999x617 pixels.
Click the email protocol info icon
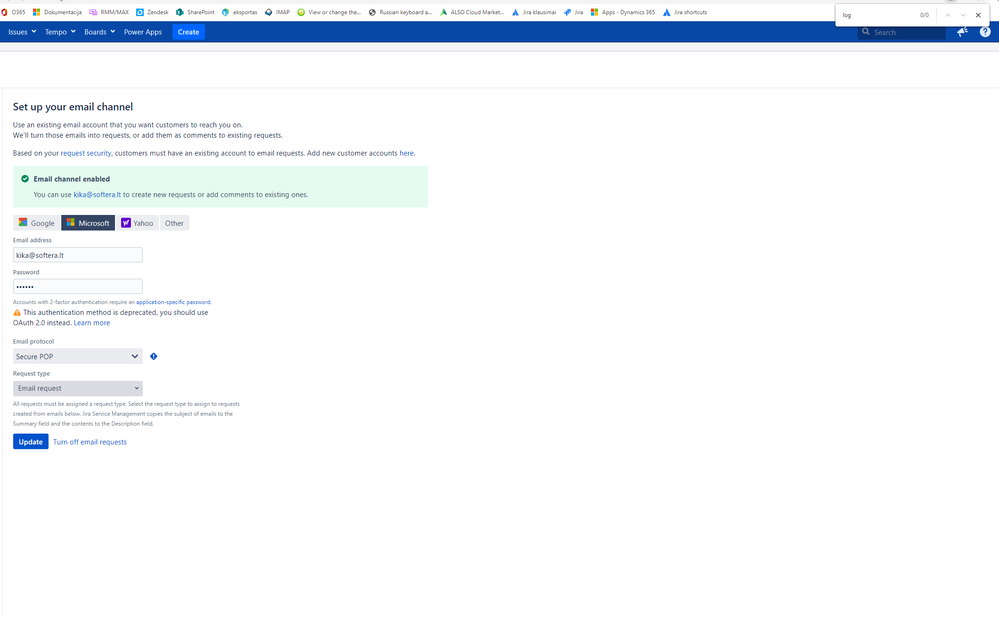(154, 356)
